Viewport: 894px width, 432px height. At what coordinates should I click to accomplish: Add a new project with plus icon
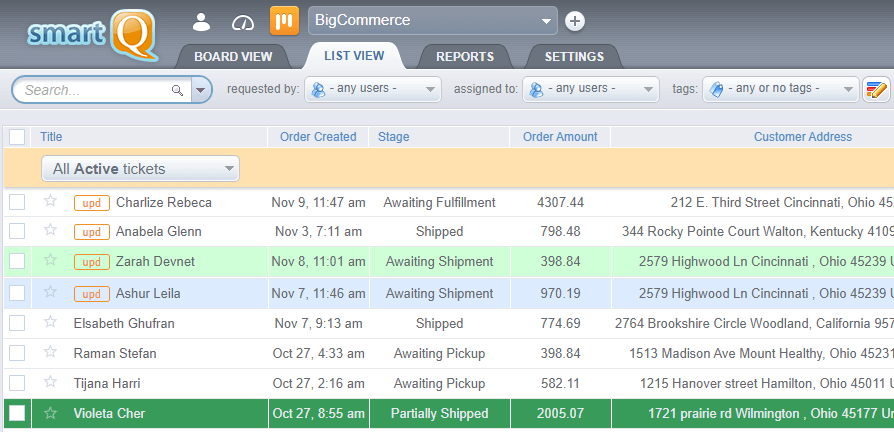(575, 22)
